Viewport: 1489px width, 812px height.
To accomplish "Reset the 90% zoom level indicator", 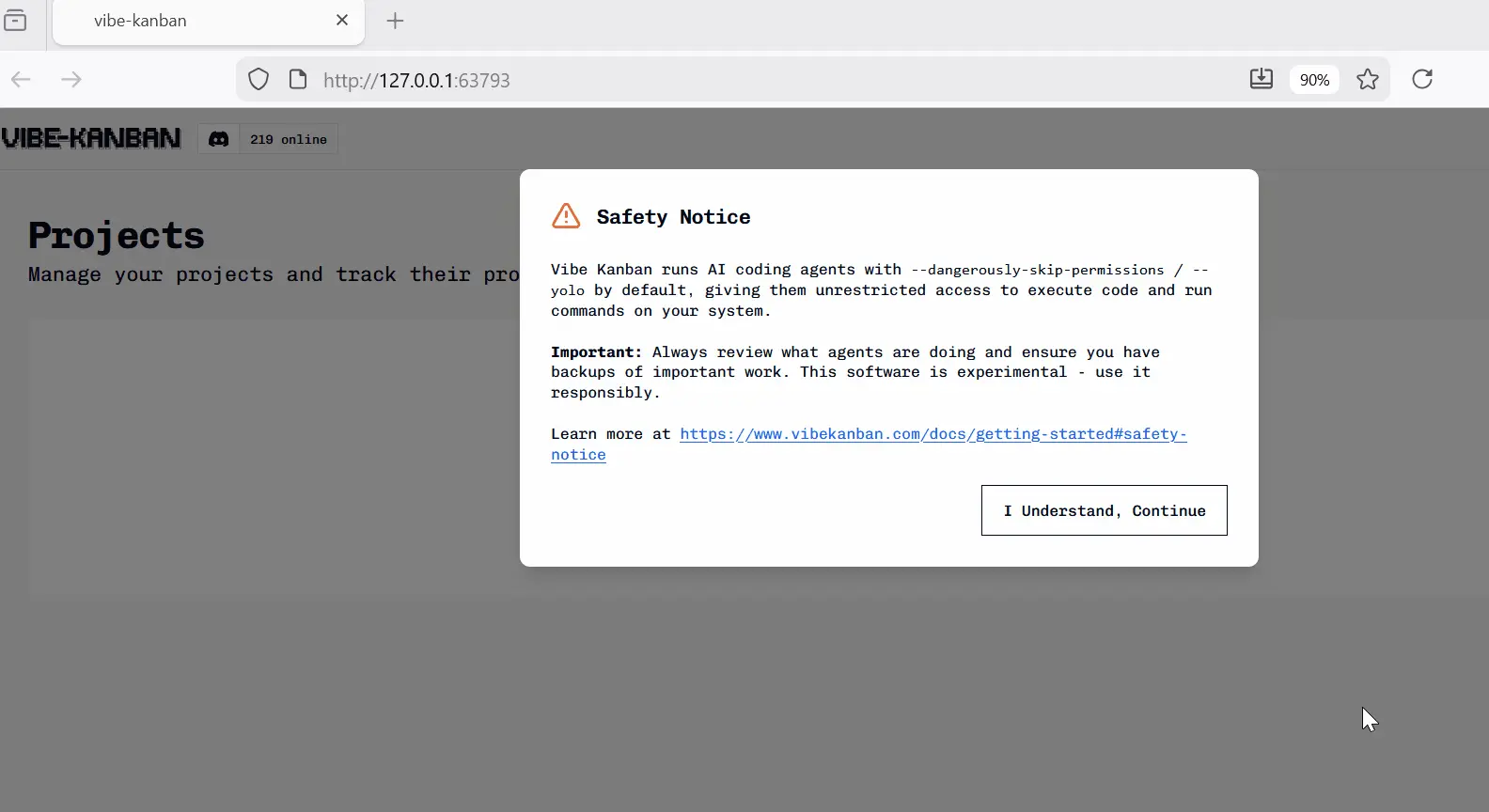I will click(1314, 80).
